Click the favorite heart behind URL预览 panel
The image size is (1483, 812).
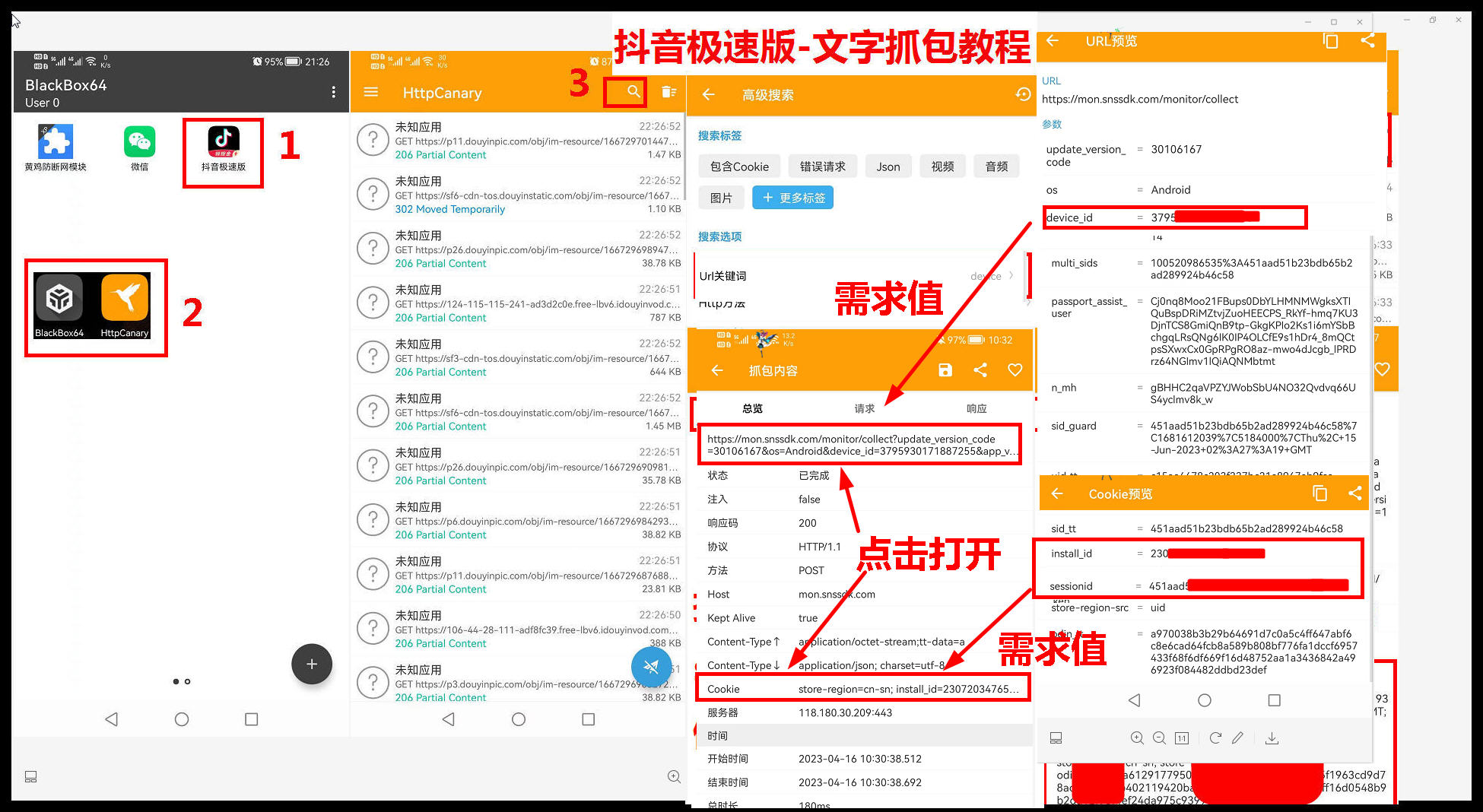click(1382, 370)
